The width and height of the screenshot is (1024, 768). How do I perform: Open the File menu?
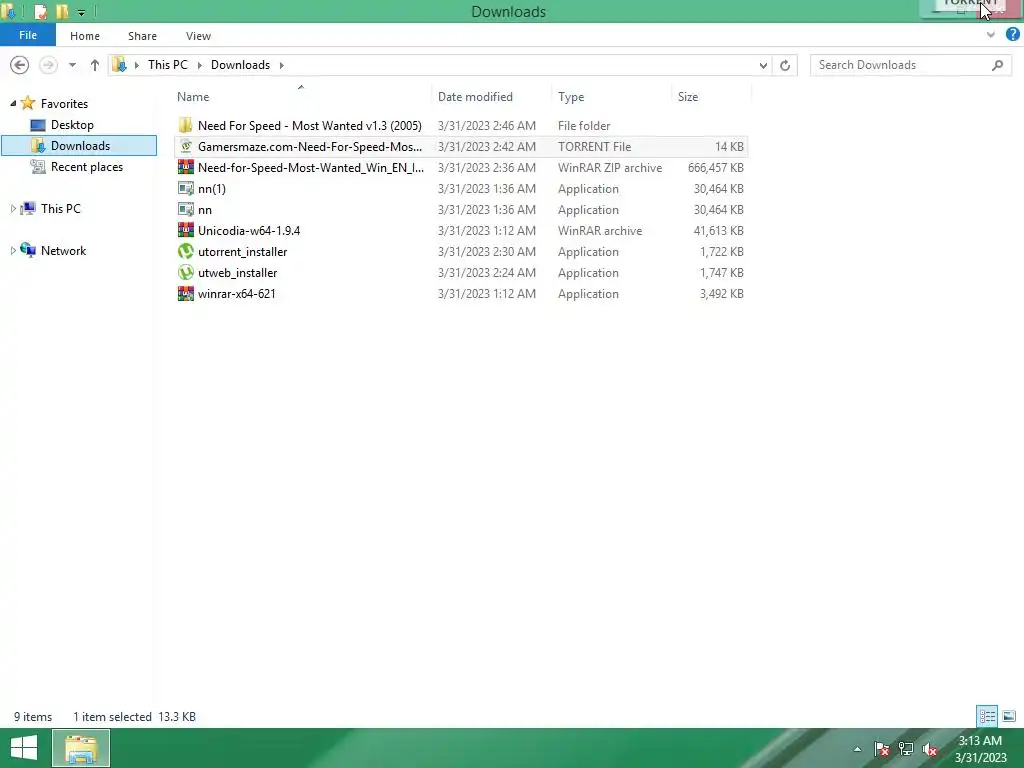(28, 35)
